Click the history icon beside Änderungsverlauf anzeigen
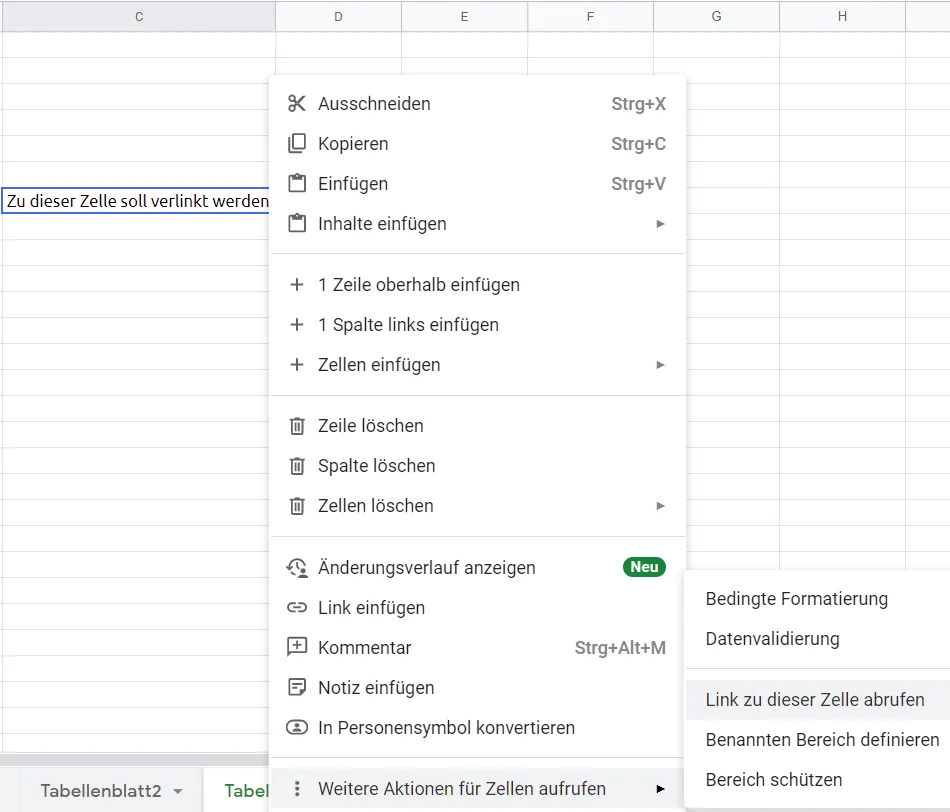Screen dimensions: 950x812 (x=296, y=568)
